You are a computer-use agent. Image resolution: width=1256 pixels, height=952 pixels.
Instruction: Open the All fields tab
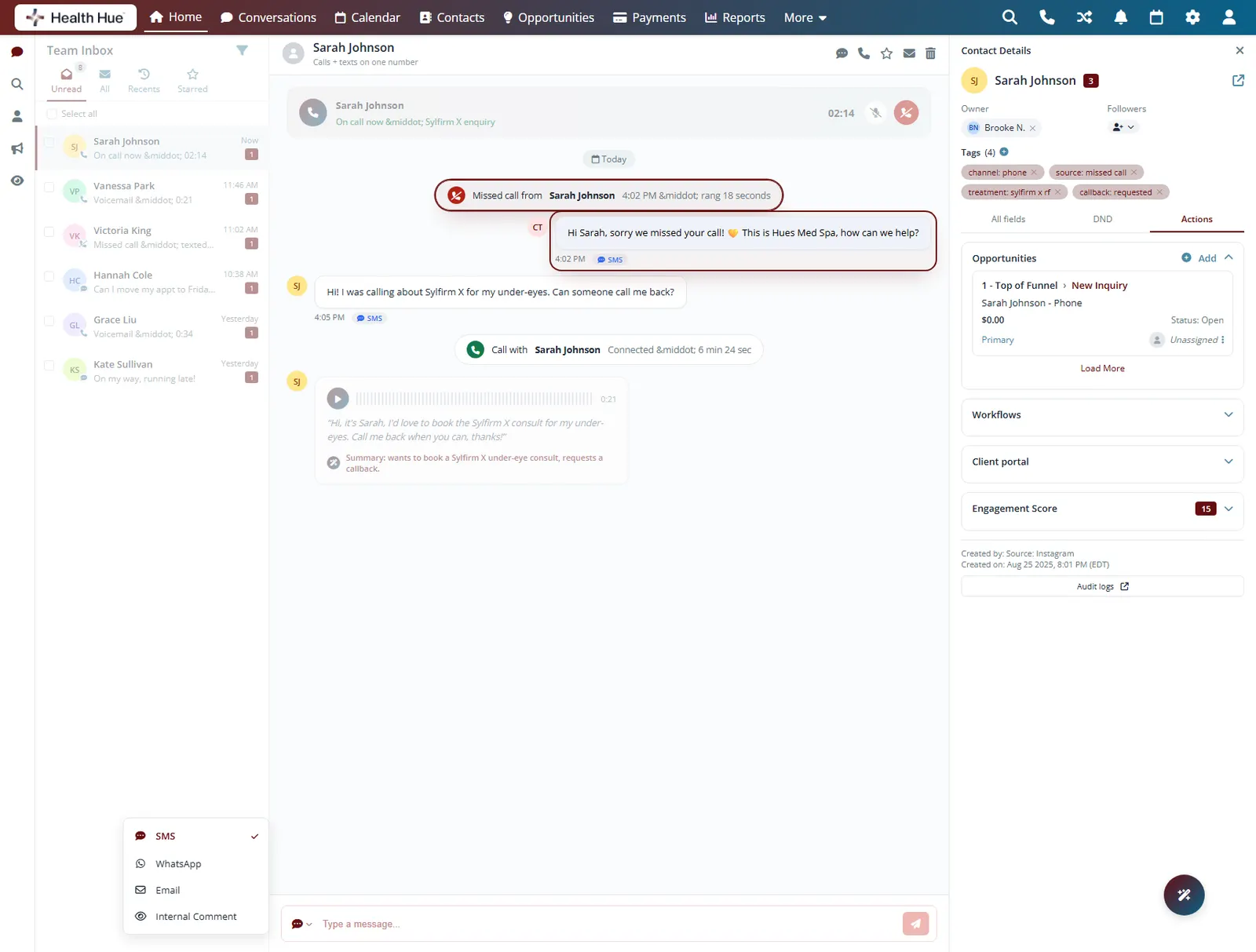point(1008,219)
